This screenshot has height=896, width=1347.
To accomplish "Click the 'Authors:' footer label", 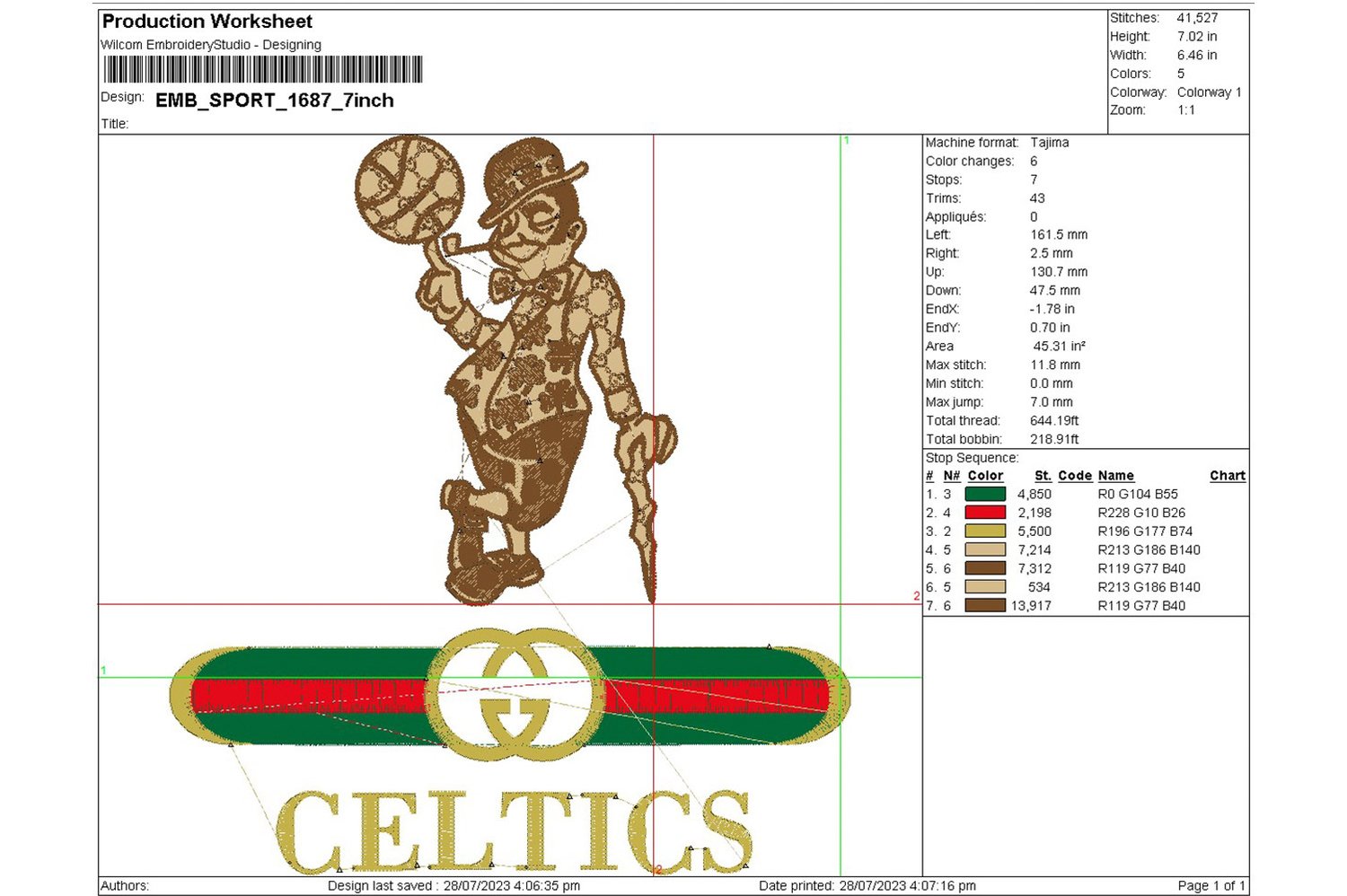I will tap(125, 886).
